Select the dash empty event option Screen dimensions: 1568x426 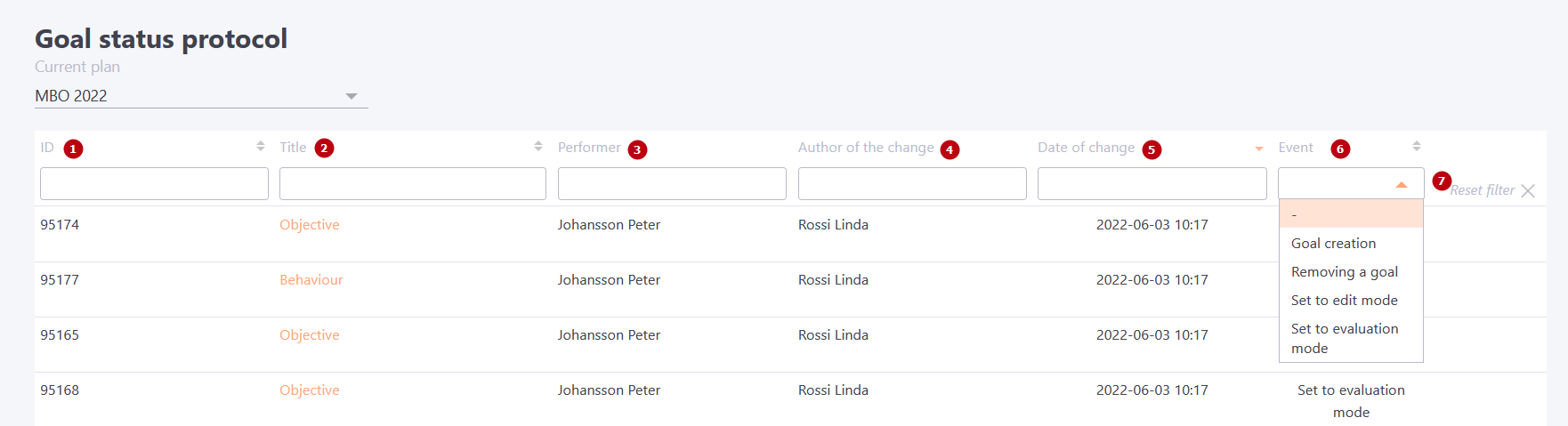(x=1351, y=214)
